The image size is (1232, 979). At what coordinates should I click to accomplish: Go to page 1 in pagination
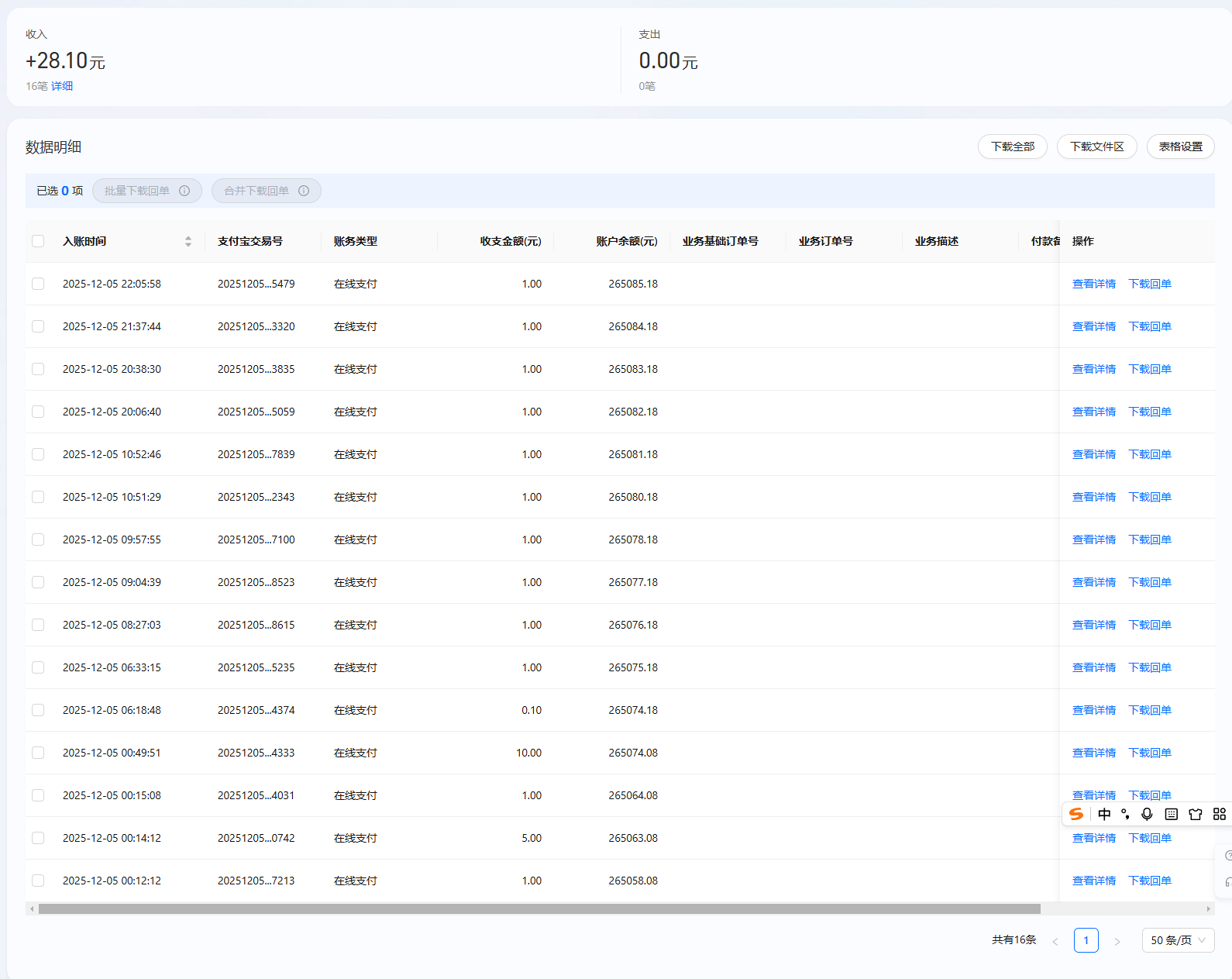click(1086, 940)
